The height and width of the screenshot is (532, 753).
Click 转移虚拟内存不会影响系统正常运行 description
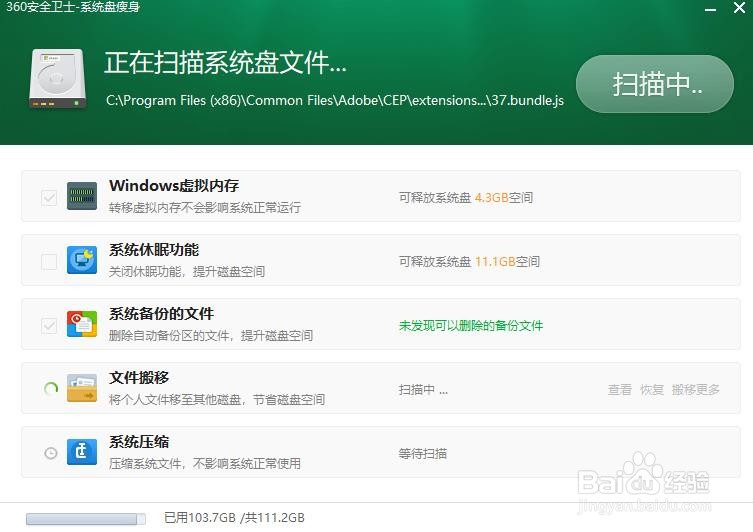205,207
